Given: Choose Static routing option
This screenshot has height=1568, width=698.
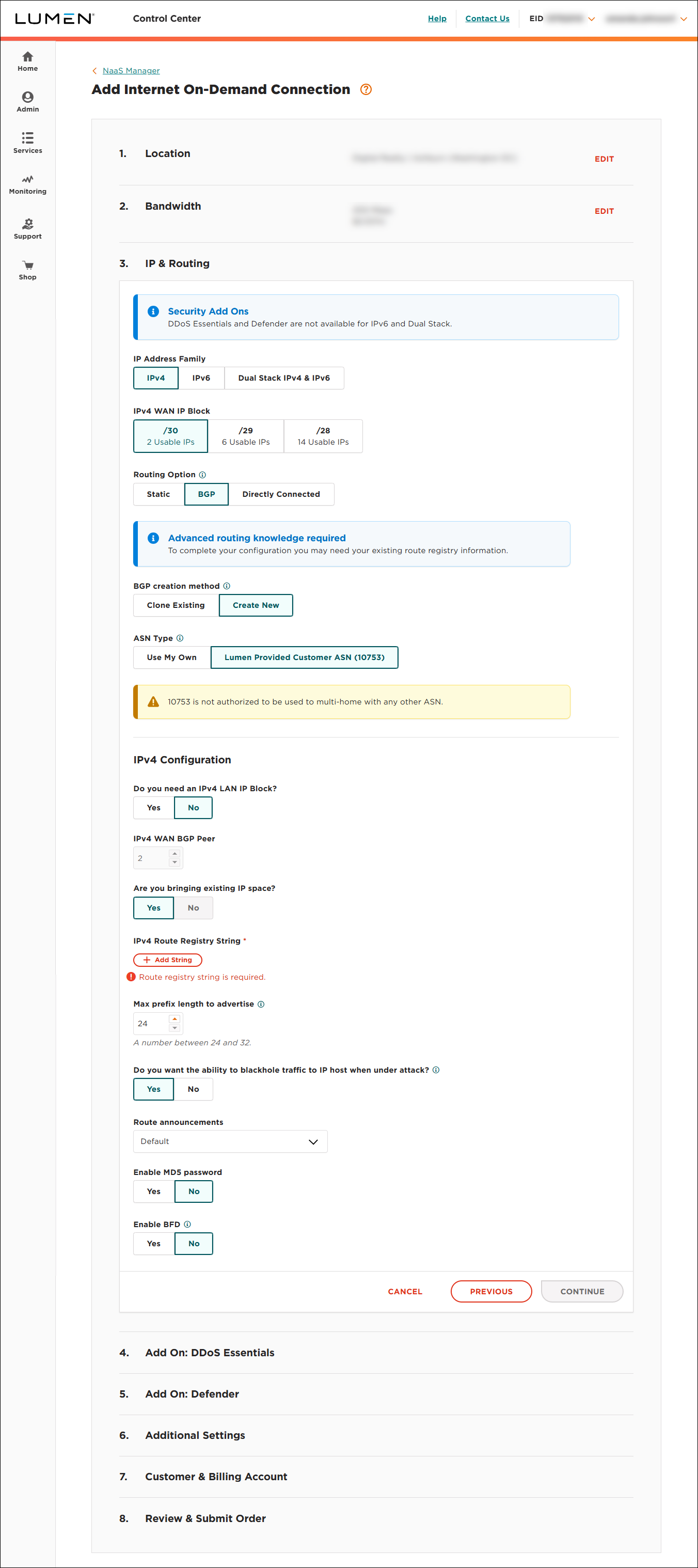Looking at the screenshot, I should click(x=158, y=494).
